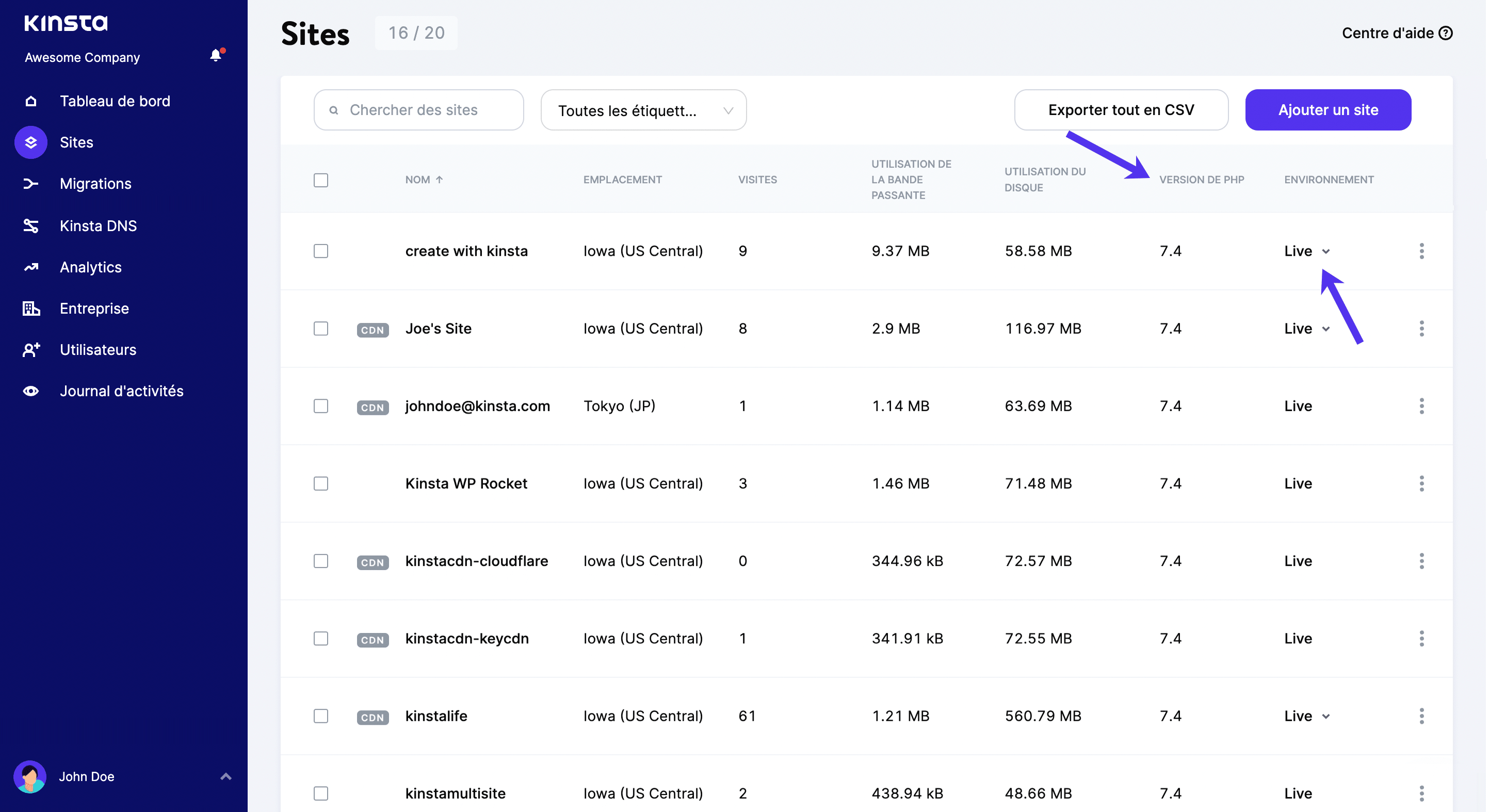Open the kebab menu for Joe's Site
1489x812 pixels.
click(1422, 328)
